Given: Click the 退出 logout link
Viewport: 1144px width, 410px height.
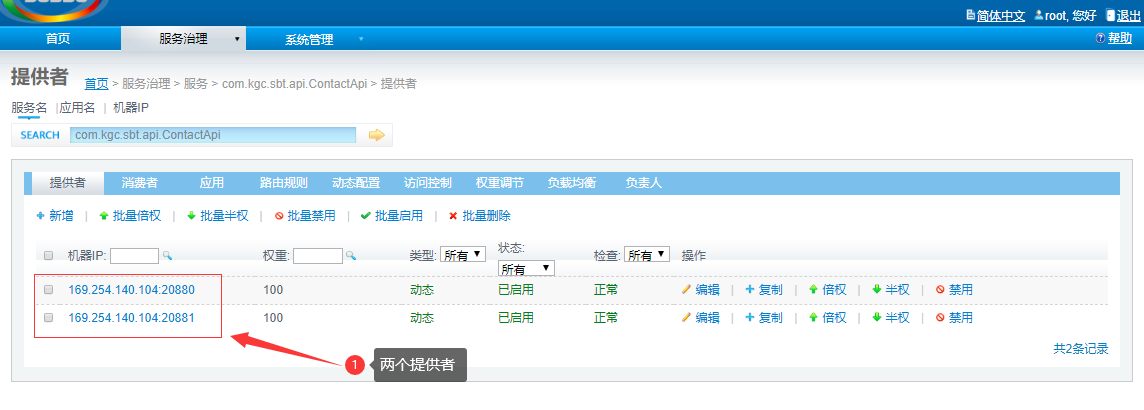Looking at the screenshot, I should coord(1129,16).
